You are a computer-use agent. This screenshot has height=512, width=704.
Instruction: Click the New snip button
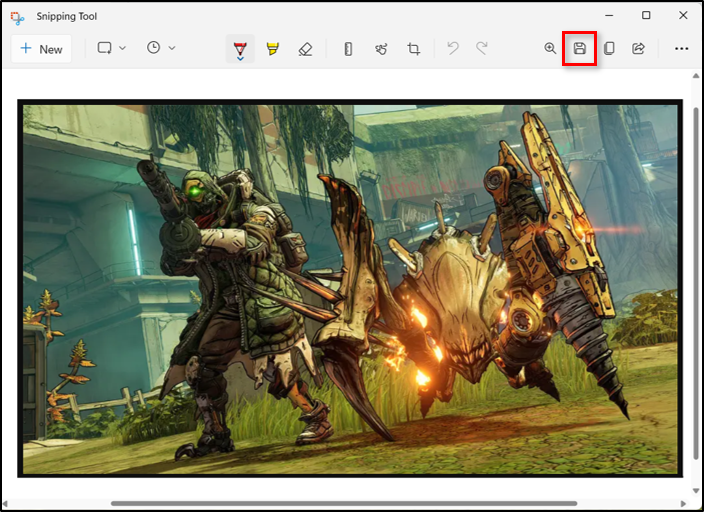(x=41, y=49)
